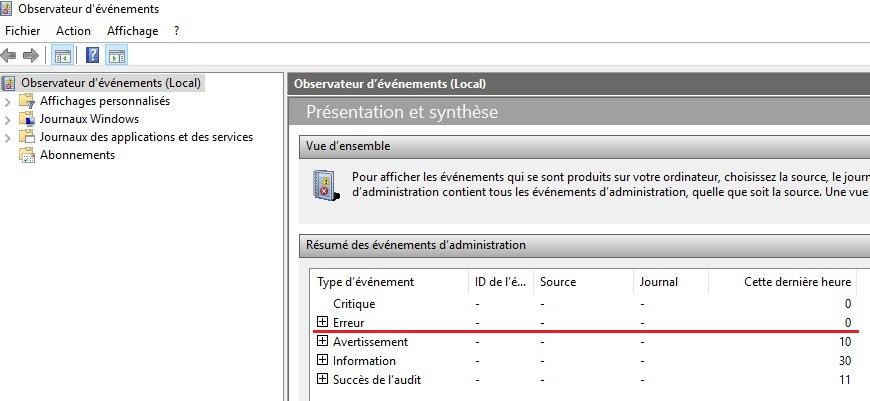870x401 pixels.
Task: Expand the Affichages personnalisés tree node
Action: coord(8,101)
